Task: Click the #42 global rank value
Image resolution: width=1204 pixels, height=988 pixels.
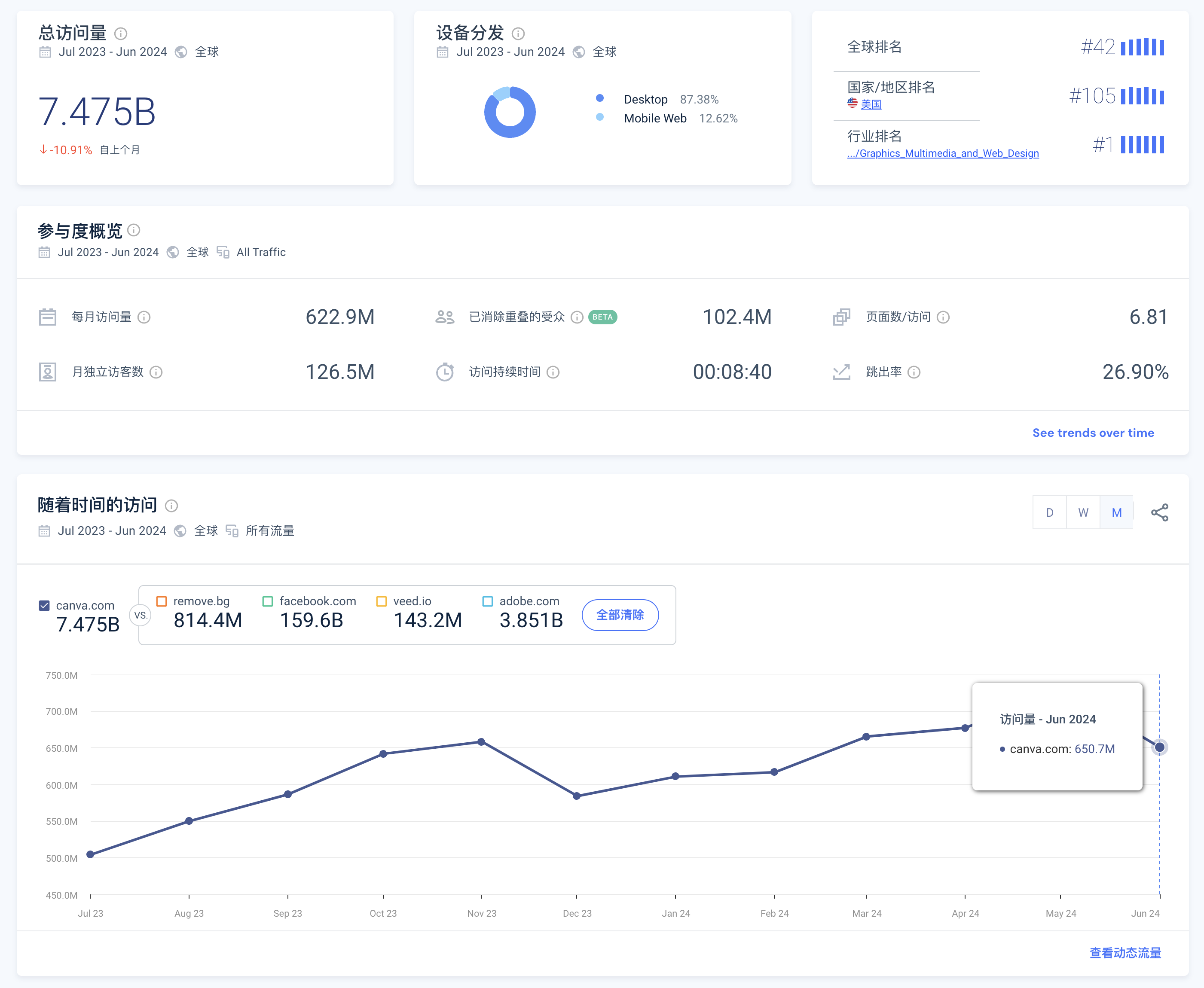Action: (x=1098, y=47)
